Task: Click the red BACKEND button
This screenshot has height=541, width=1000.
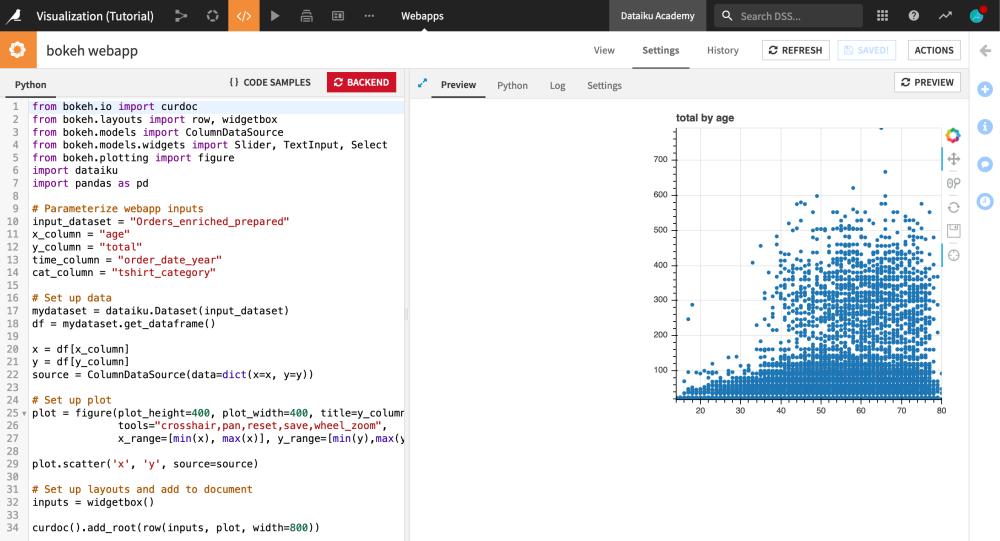Action: (362, 82)
